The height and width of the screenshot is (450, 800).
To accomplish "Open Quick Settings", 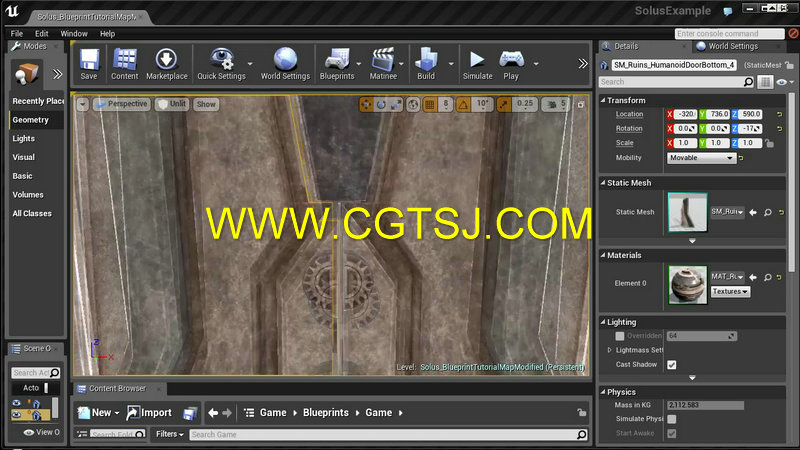I will (221, 64).
